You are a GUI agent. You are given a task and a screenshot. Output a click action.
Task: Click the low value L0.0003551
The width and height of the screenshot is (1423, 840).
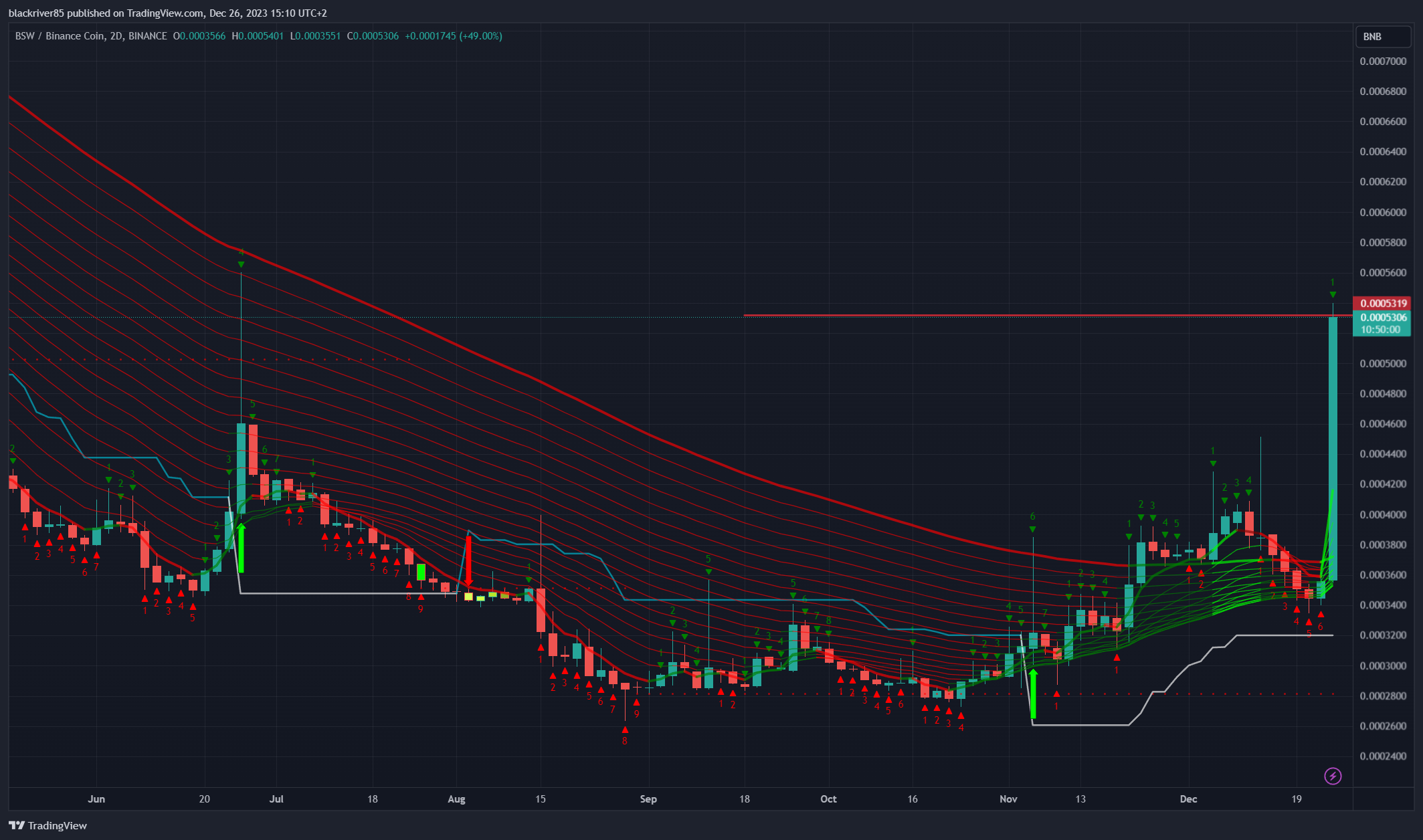pos(316,36)
